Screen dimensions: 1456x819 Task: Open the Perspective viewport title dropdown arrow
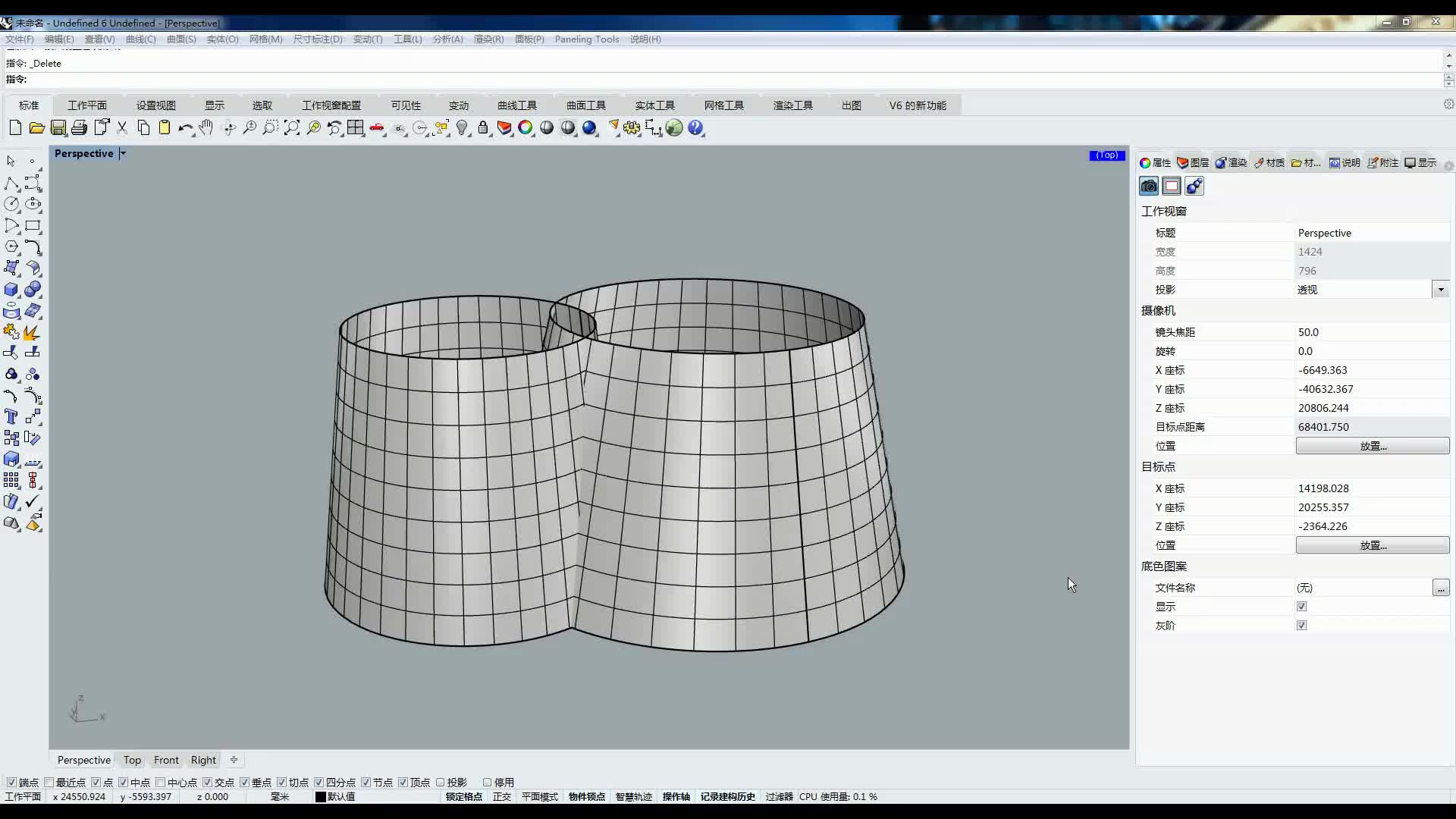(x=123, y=153)
